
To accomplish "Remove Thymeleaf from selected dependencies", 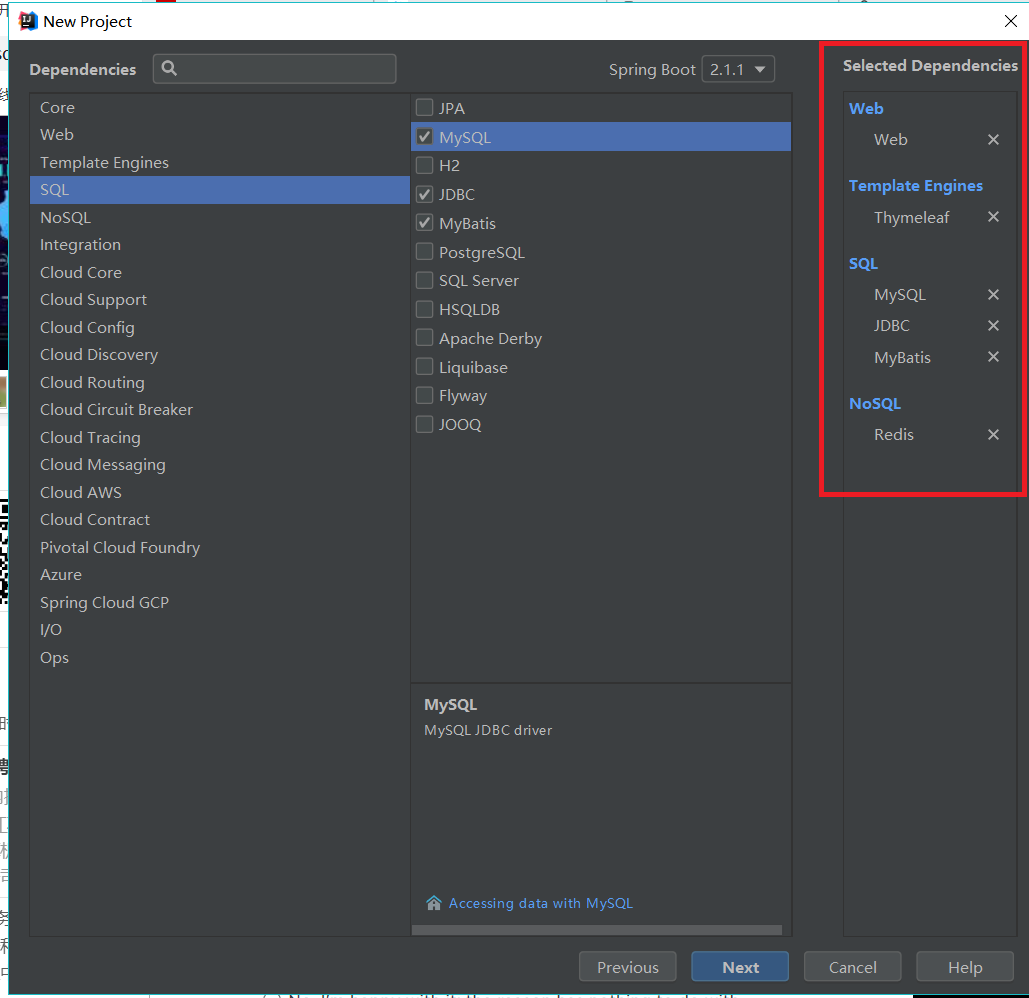I will point(993,217).
